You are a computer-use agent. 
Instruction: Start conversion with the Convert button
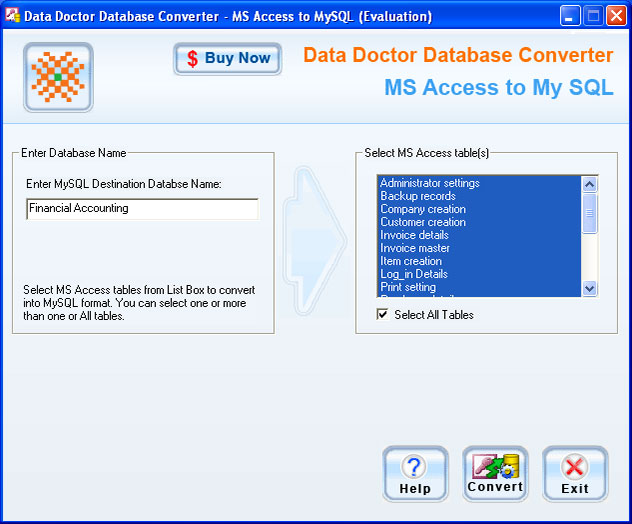tap(495, 474)
